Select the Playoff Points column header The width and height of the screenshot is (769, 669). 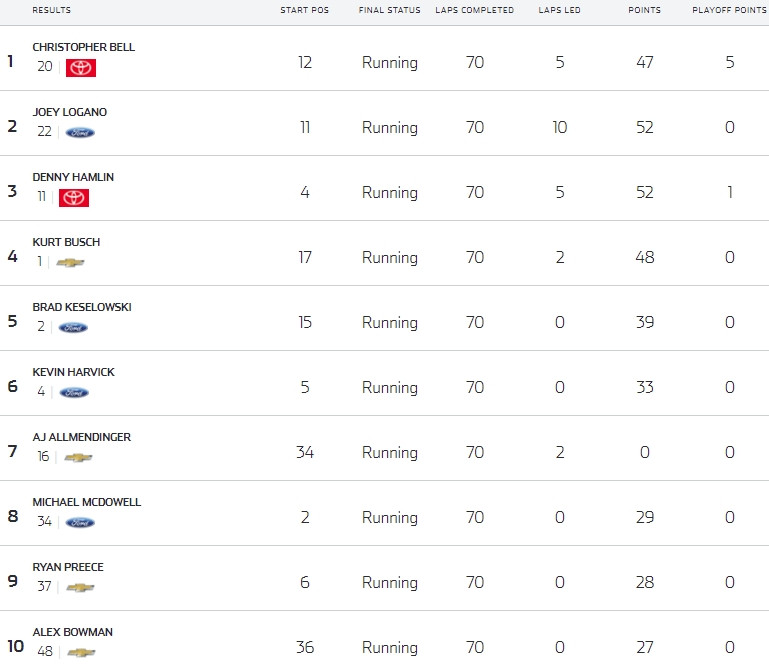729,10
